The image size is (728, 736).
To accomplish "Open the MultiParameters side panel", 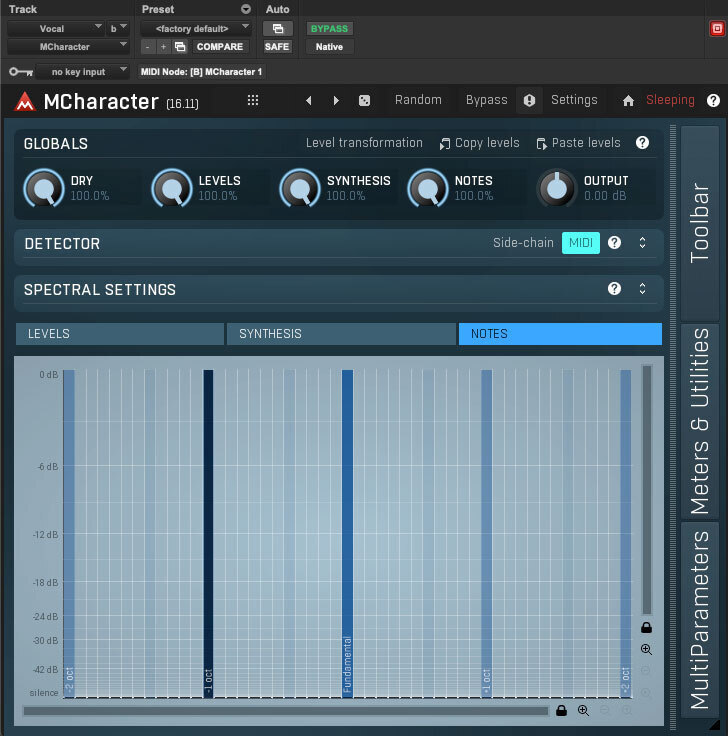I will pos(700,620).
